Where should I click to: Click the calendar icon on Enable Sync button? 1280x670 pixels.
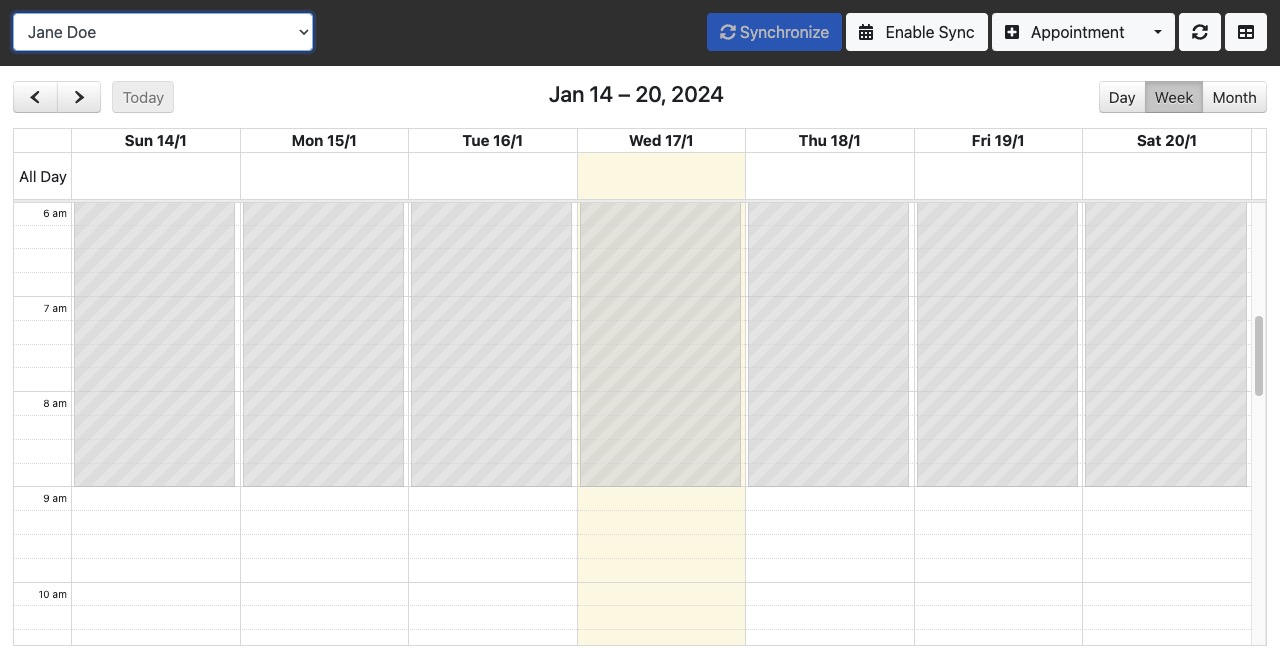tap(866, 32)
